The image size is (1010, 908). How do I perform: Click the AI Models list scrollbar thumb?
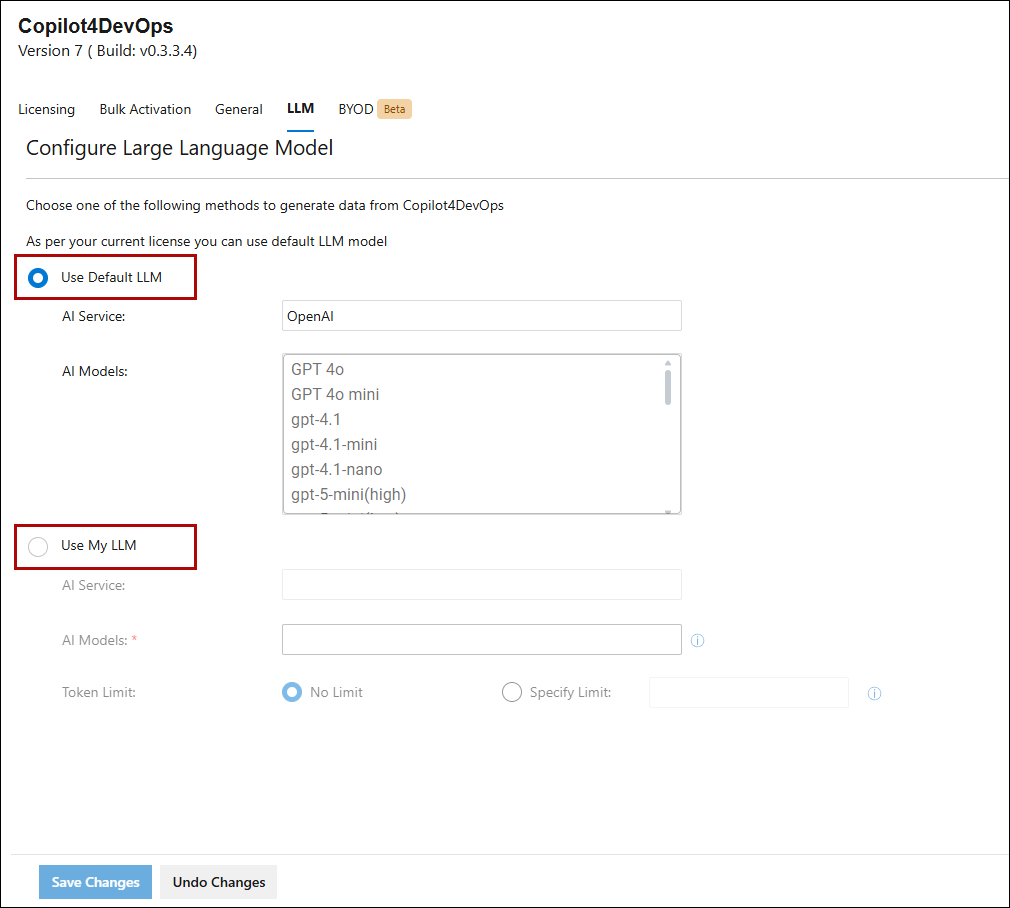coord(668,387)
